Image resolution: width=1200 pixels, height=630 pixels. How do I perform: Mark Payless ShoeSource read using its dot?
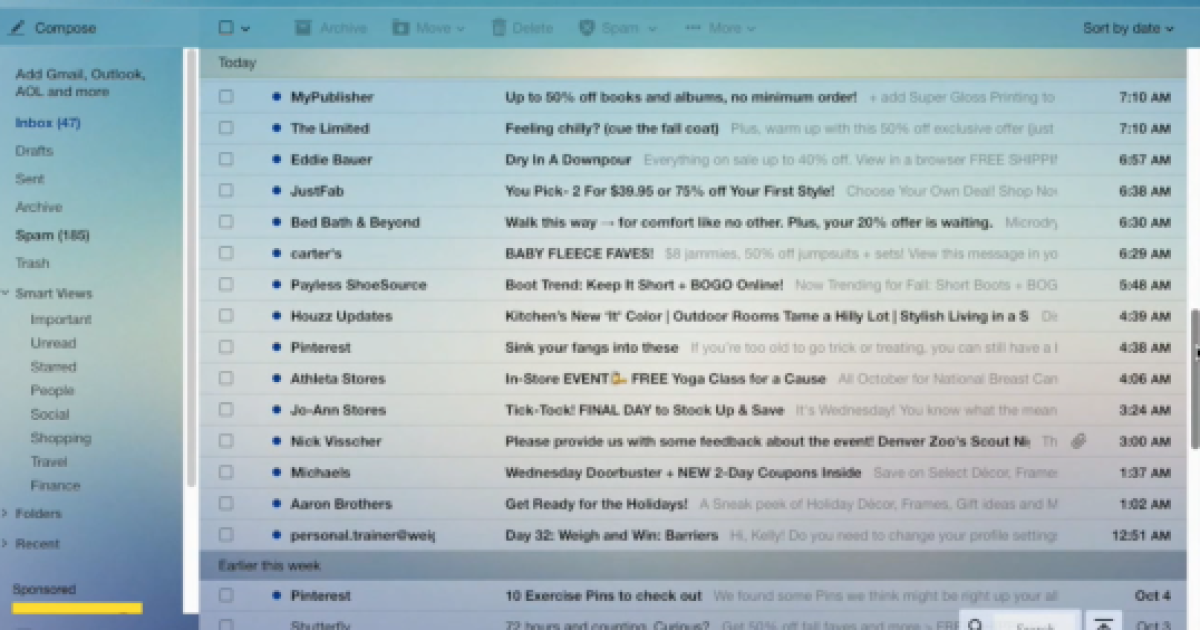coord(275,285)
